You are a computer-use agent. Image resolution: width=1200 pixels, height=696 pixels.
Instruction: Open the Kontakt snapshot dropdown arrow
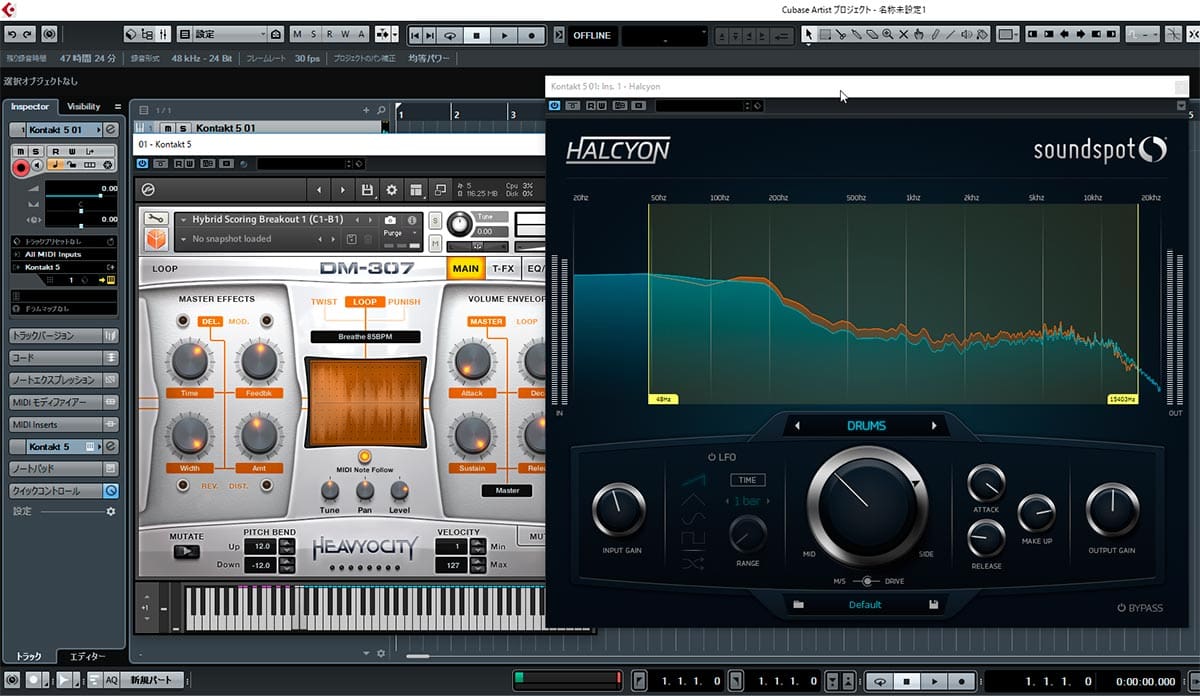(181, 239)
